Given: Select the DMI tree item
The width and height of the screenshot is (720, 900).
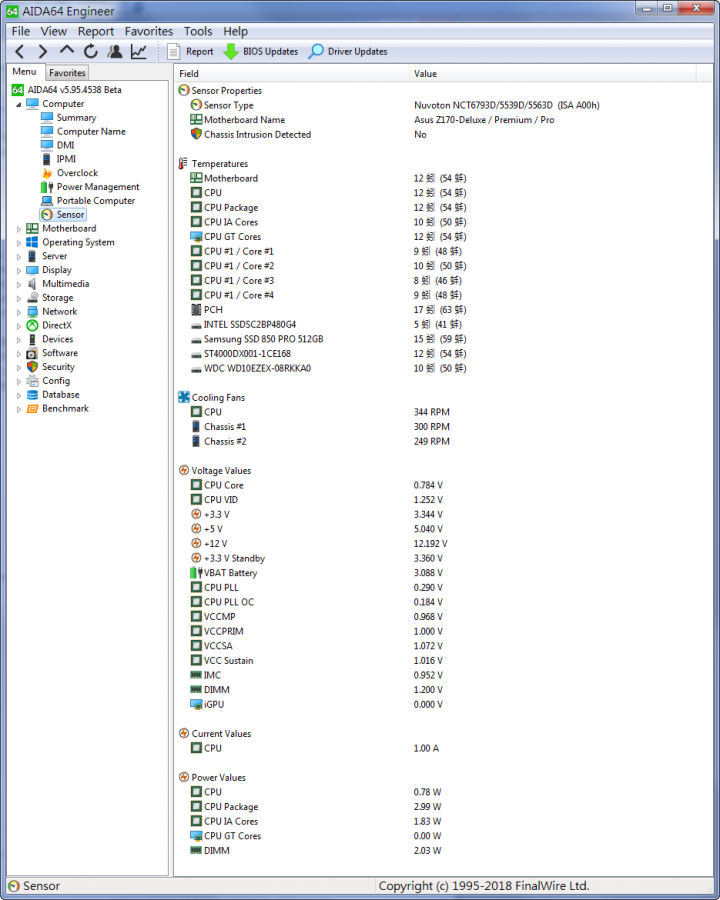Looking at the screenshot, I should click(x=65, y=145).
